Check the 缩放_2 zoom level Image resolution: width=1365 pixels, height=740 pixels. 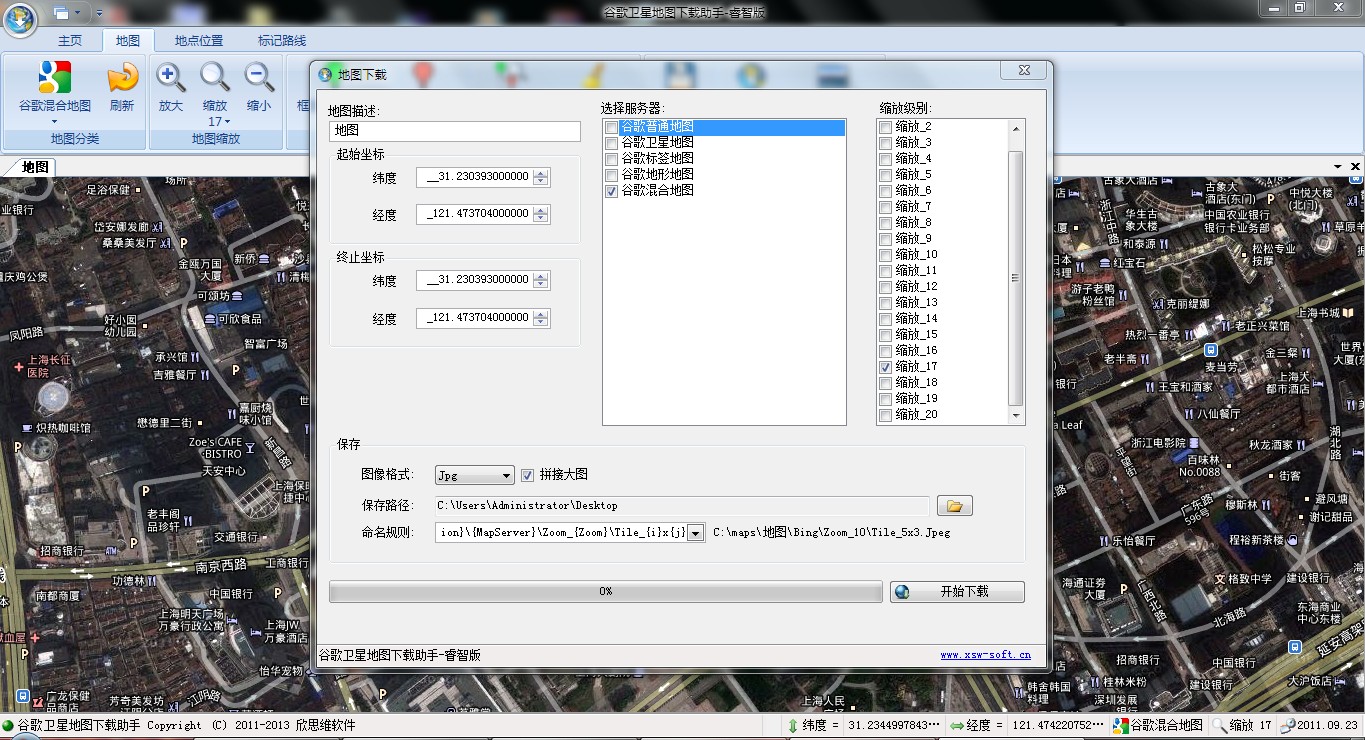point(885,127)
